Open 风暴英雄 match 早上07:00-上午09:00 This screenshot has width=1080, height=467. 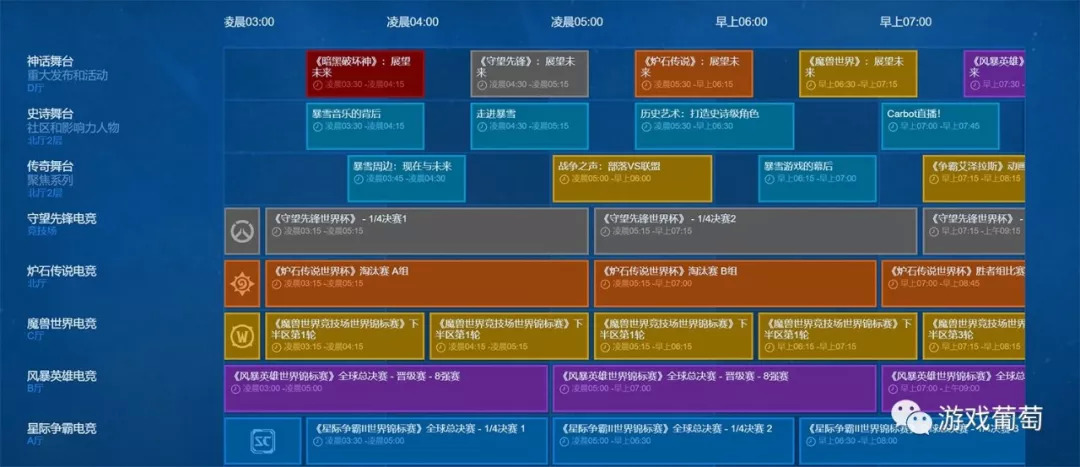(x=953, y=388)
